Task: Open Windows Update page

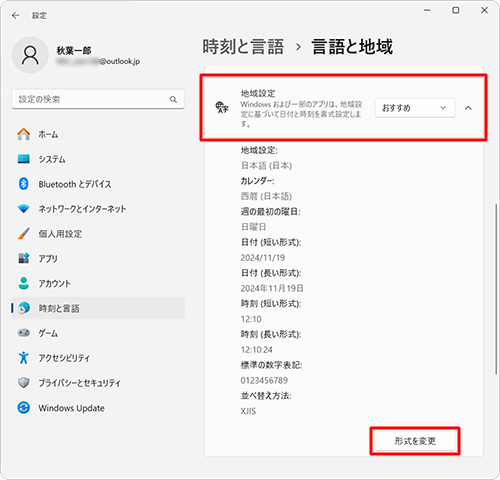Action: tap(98, 408)
